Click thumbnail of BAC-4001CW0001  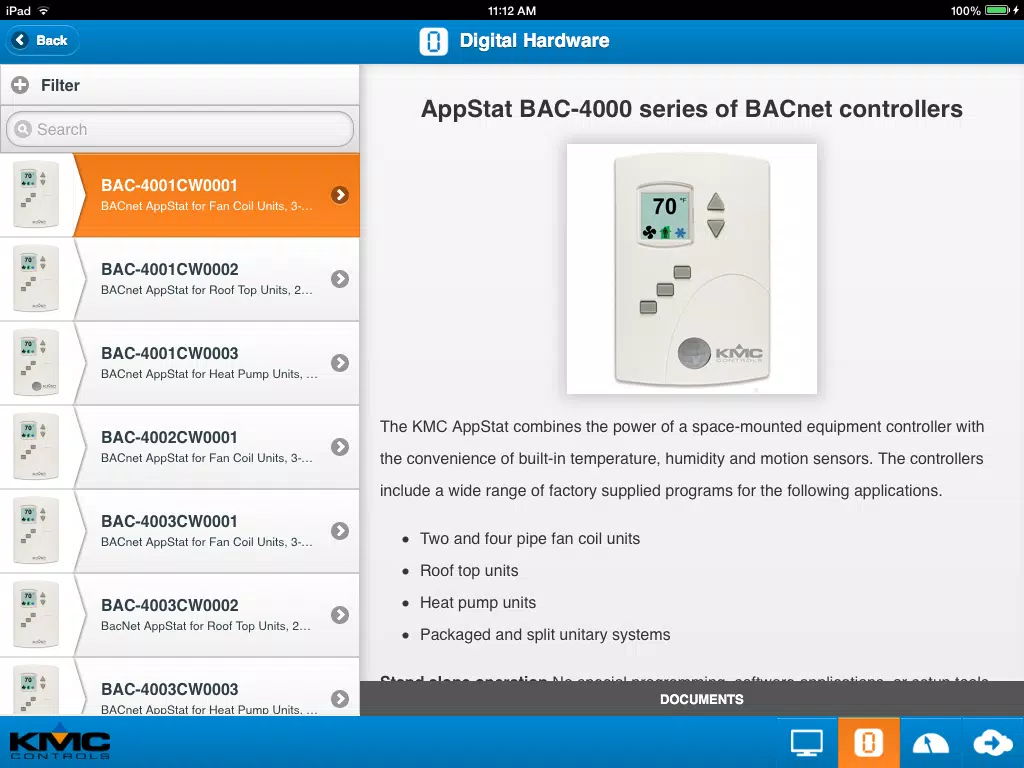(37, 195)
